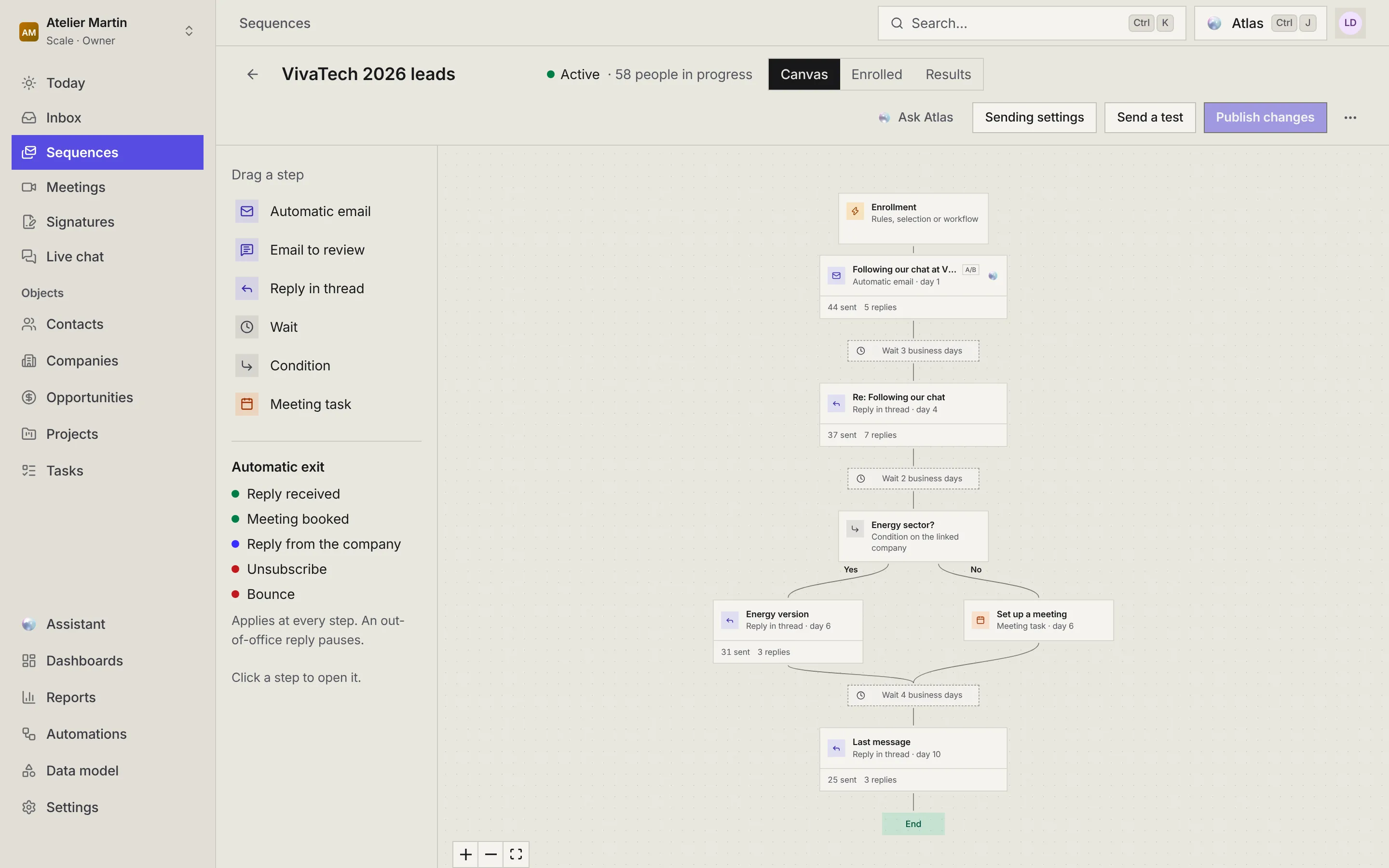1389x868 pixels.
Task: Open the Energy sector? condition step
Action: coord(913,536)
